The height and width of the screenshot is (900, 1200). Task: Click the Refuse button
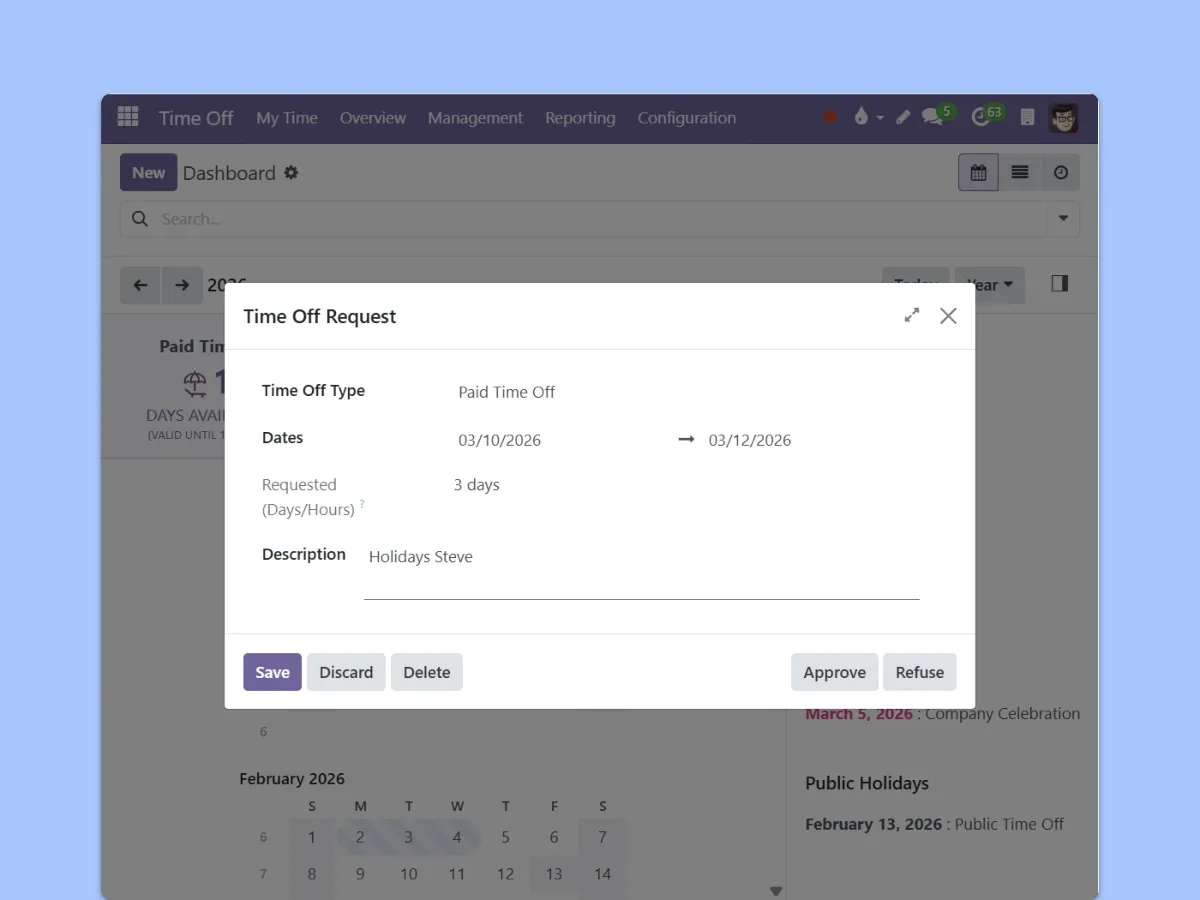click(x=919, y=672)
